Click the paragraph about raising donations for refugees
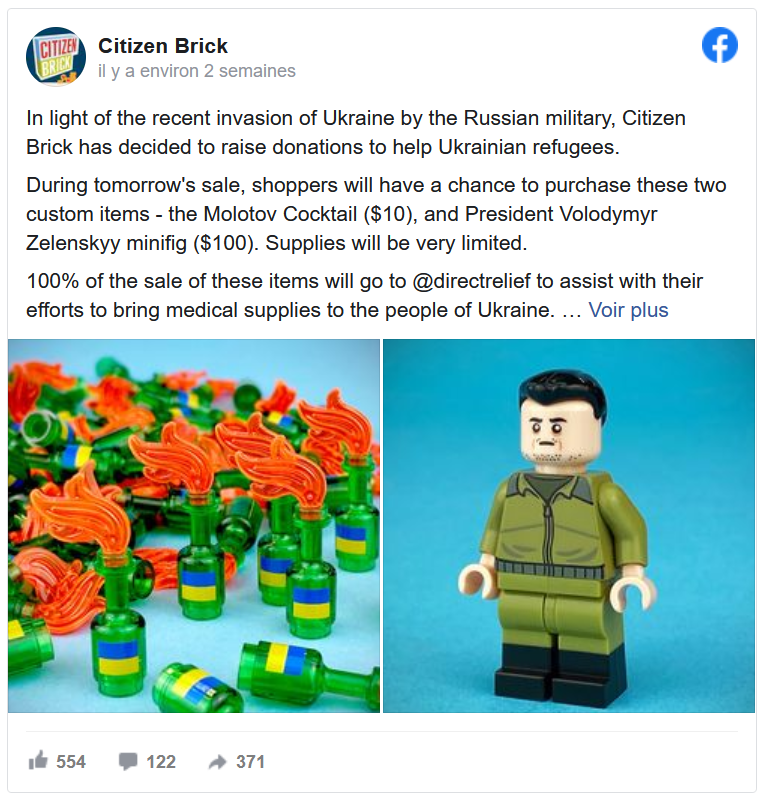Screen dimensions: 764x801 point(356,132)
